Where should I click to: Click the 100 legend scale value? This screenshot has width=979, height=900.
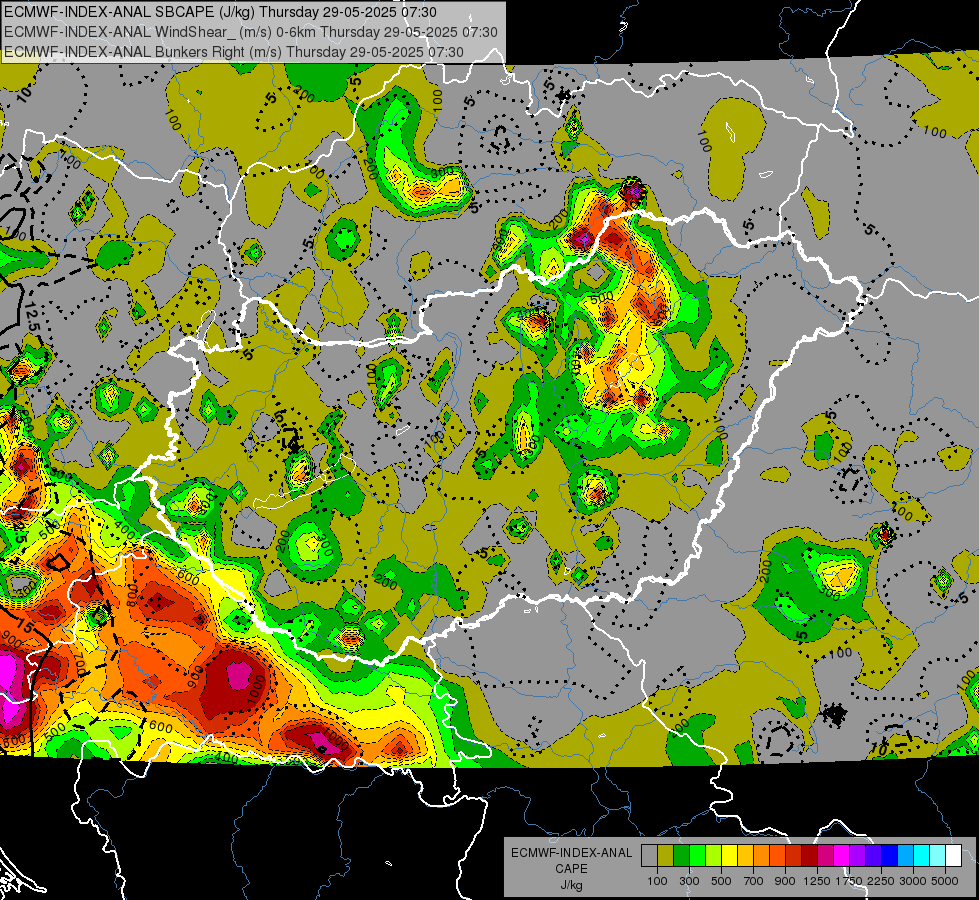[657, 881]
